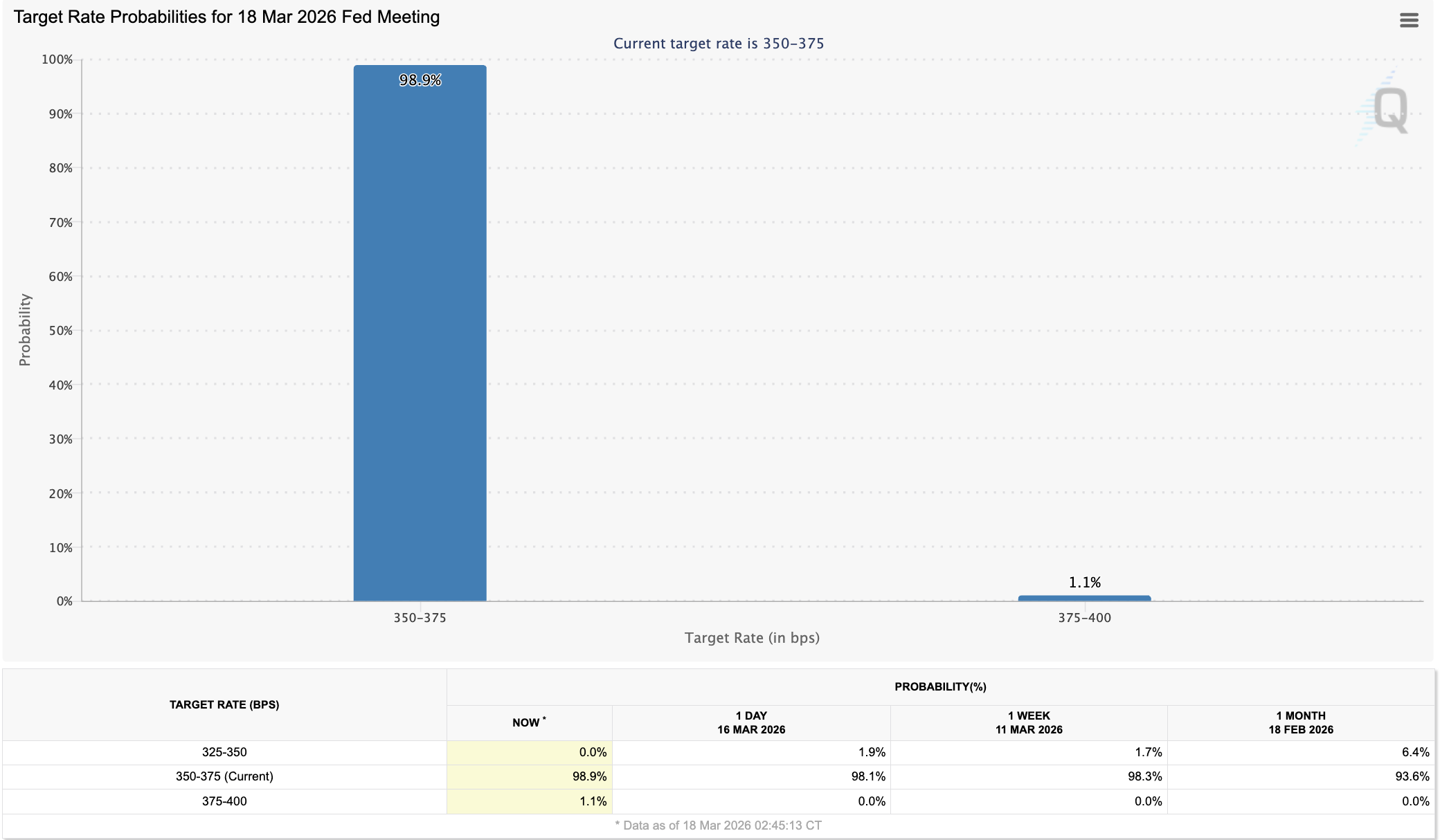Image resolution: width=1440 pixels, height=840 pixels.
Task: Select the 325-350 table row label
Action: click(224, 752)
